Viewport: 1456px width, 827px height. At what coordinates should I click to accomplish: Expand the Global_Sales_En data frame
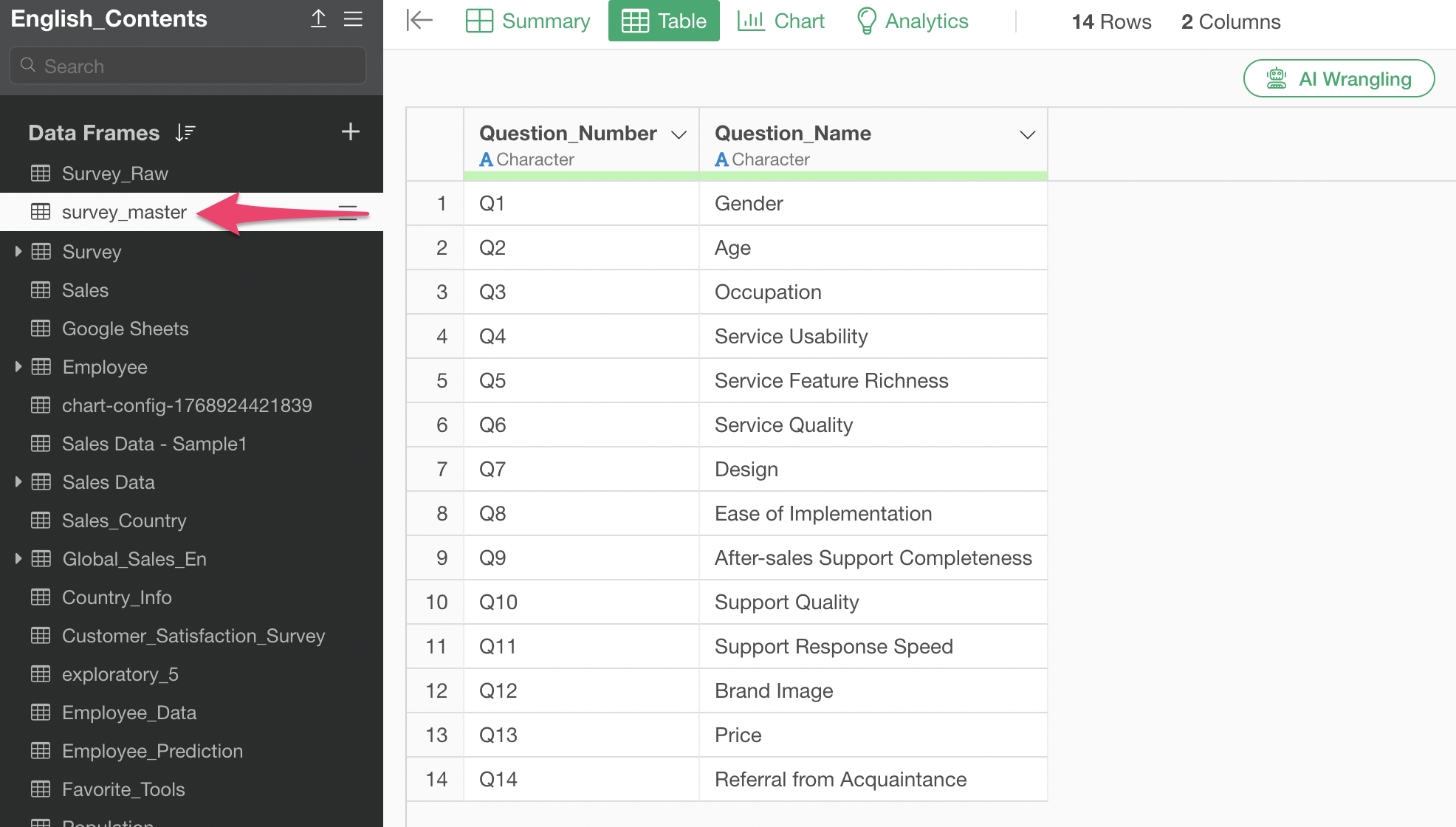(18, 559)
